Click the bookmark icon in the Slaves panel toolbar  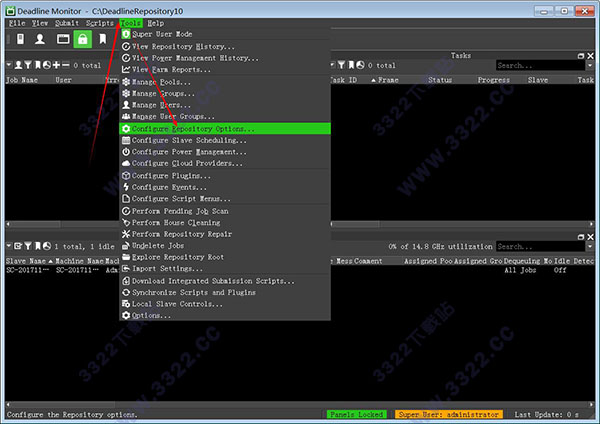(x=38, y=246)
